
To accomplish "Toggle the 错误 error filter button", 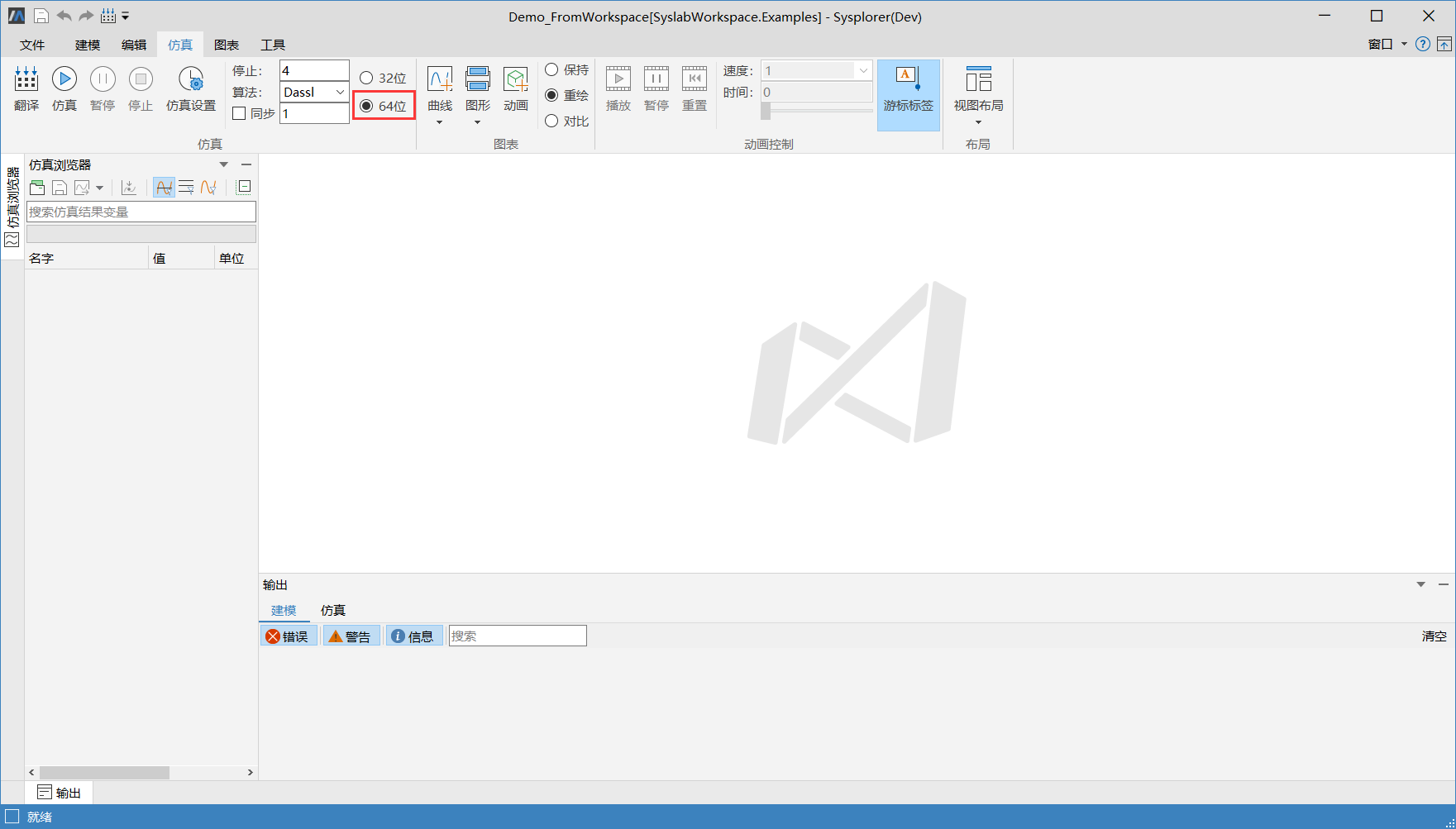I will 288,636.
